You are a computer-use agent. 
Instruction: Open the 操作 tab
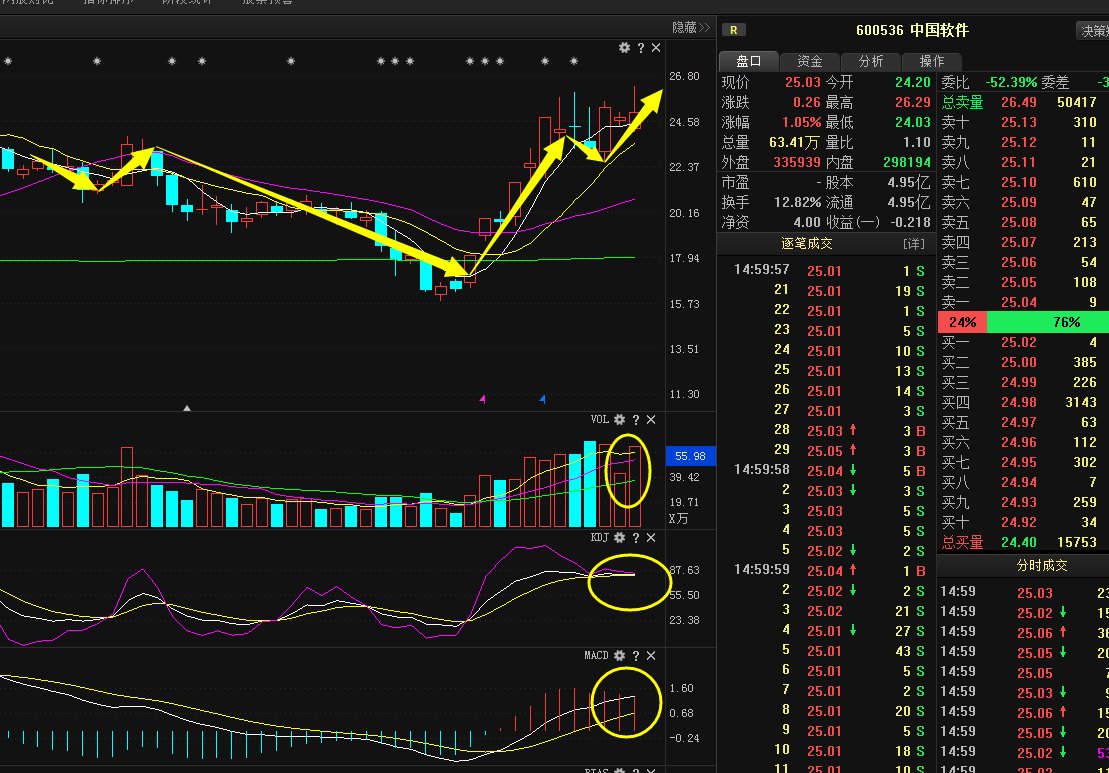pos(931,61)
